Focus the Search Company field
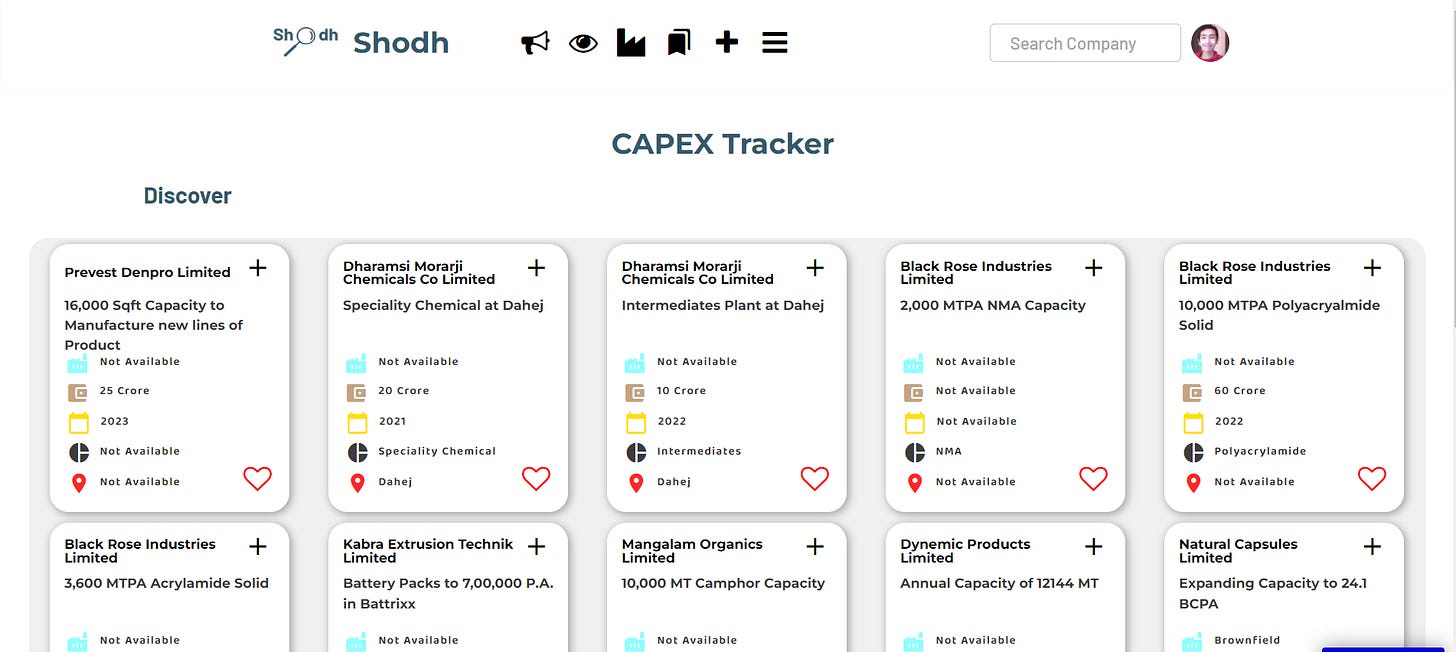 tap(1085, 43)
